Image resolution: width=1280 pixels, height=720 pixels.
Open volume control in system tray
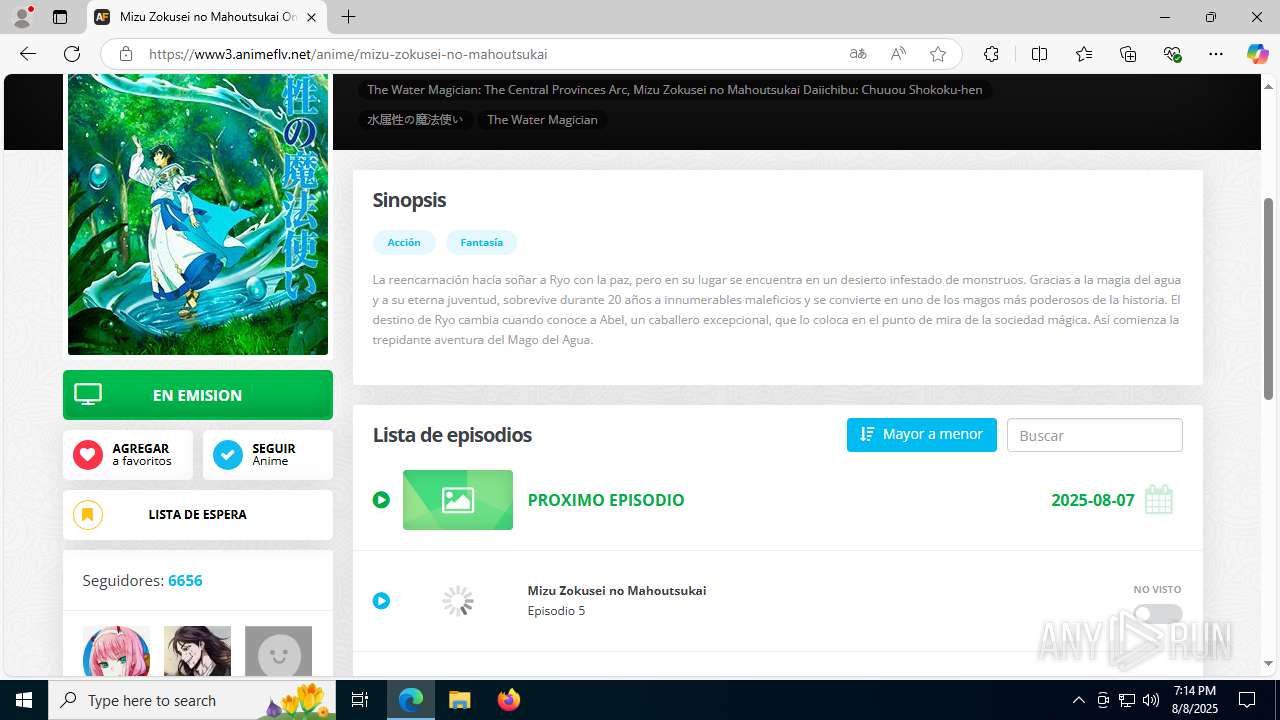pyautogui.click(x=1151, y=700)
